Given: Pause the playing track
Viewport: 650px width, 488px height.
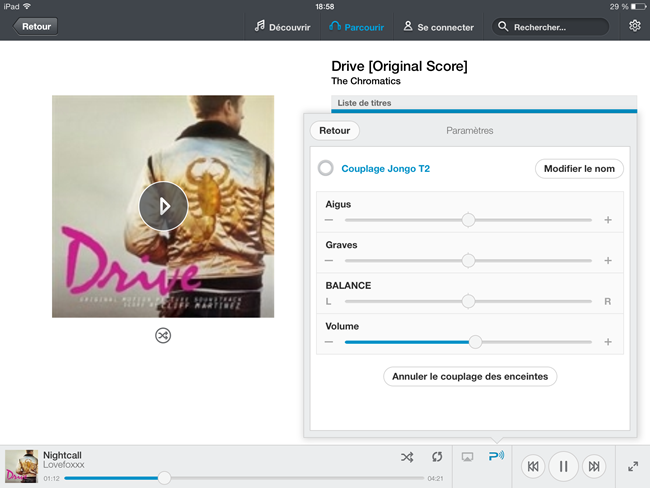Looking at the screenshot, I should point(563,466).
